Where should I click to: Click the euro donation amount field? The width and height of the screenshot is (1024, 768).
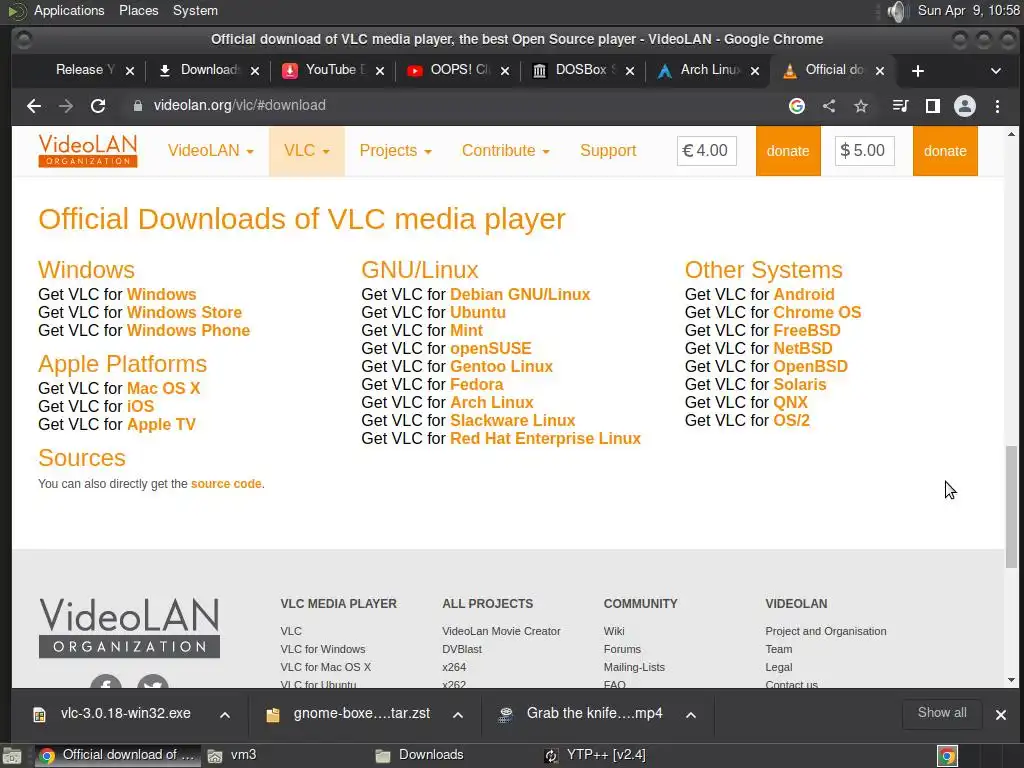[707, 151]
